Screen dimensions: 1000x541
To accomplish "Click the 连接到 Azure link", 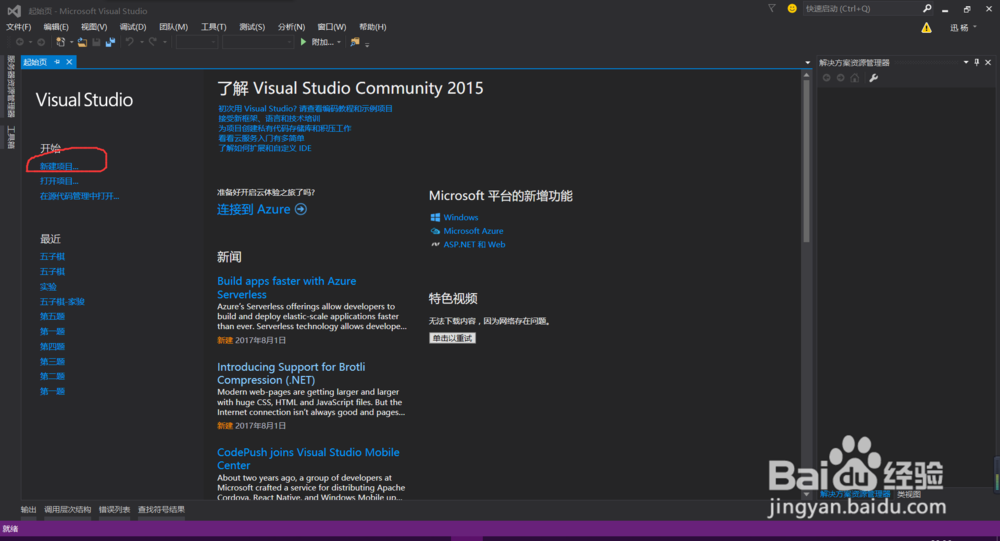I will coord(253,209).
